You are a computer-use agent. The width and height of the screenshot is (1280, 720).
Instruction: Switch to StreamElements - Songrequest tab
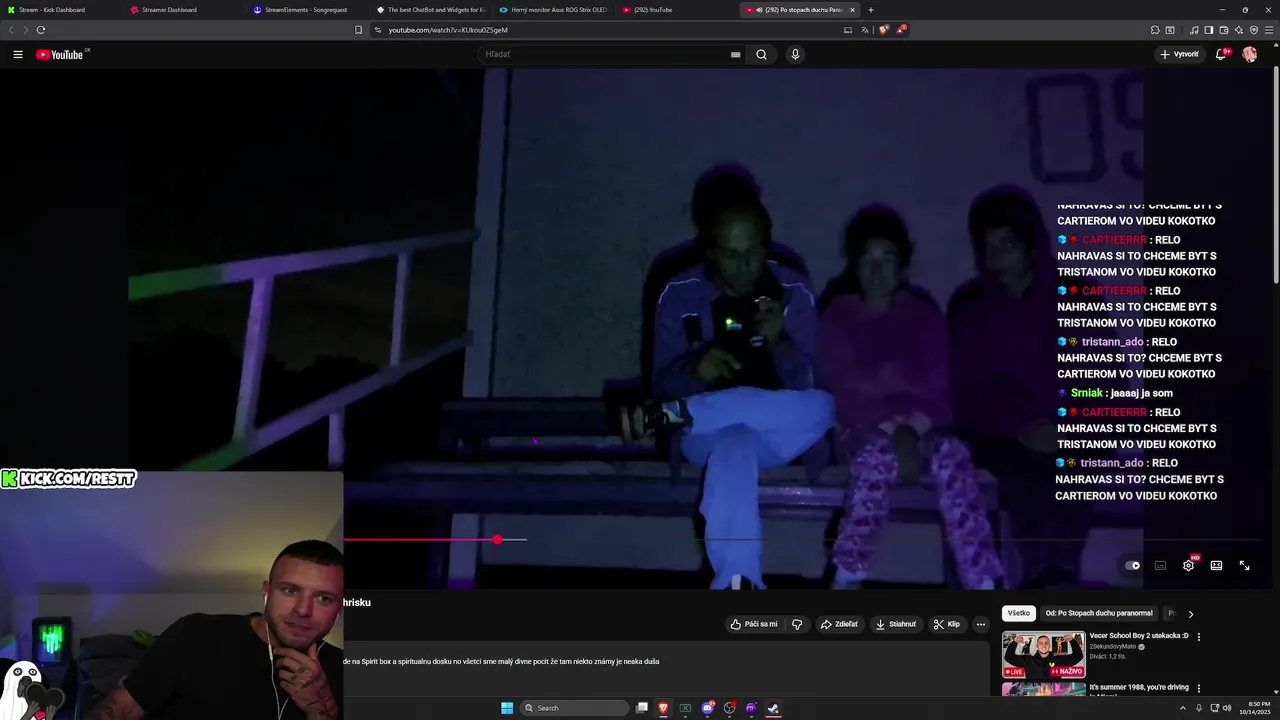click(303, 10)
